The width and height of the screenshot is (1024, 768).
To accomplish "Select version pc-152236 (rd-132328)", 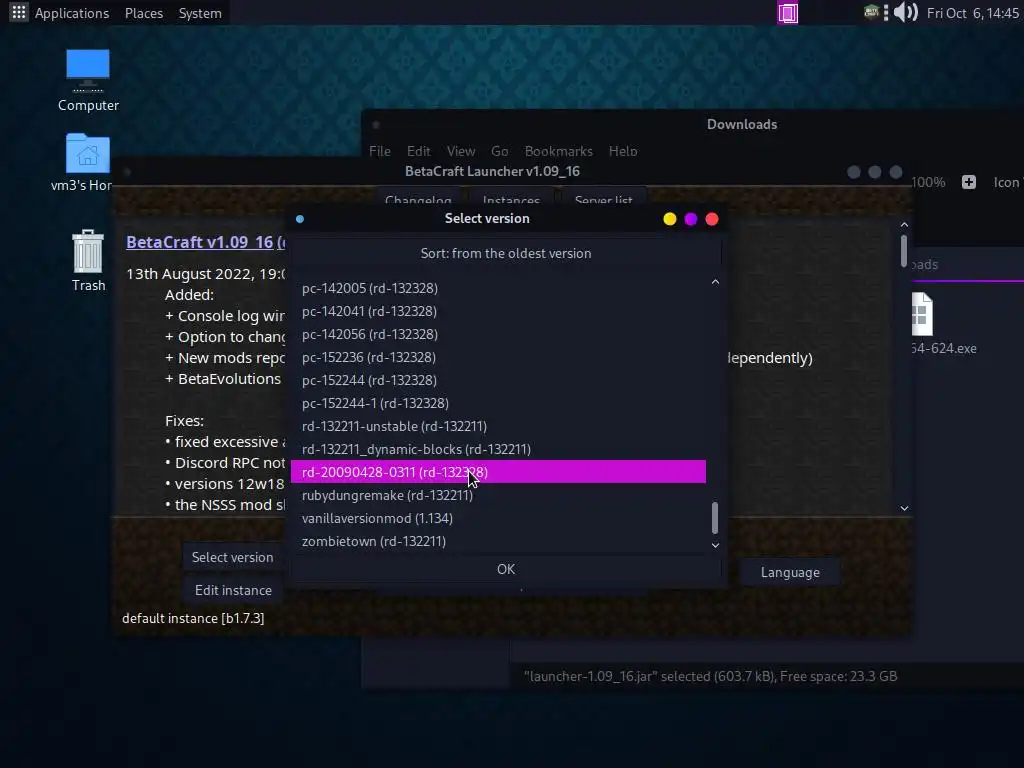I will 498,357.
